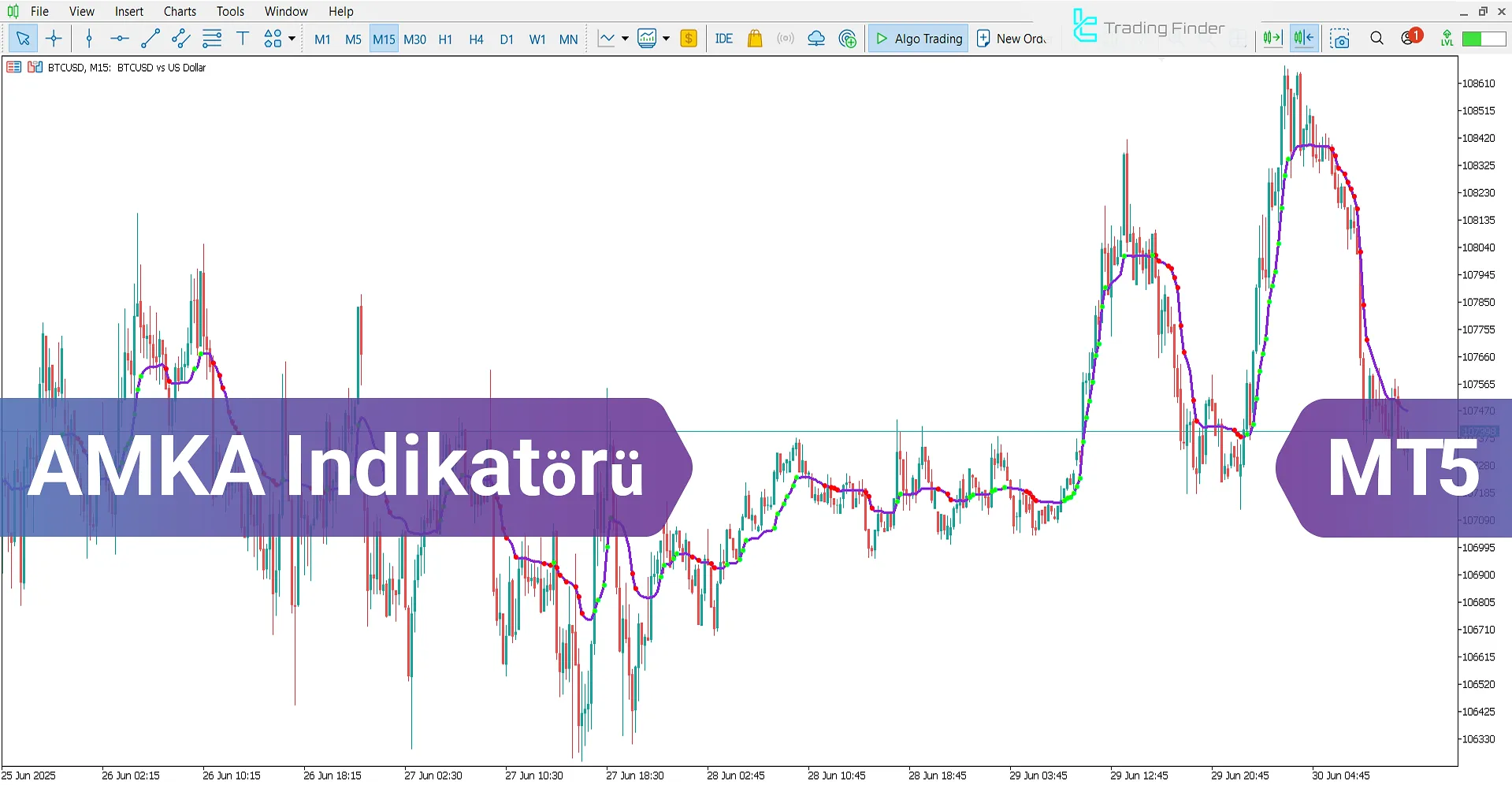Expand the indicators dropdown arrow
Image resolution: width=1512 pixels, height=785 pixels.
pyautogui.click(x=666, y=39)
